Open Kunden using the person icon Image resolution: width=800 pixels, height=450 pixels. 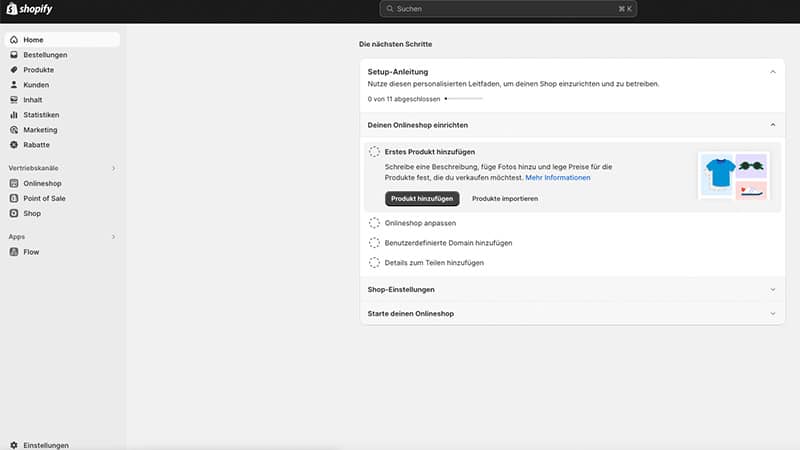pyautogui.click(x=14, y=85)
